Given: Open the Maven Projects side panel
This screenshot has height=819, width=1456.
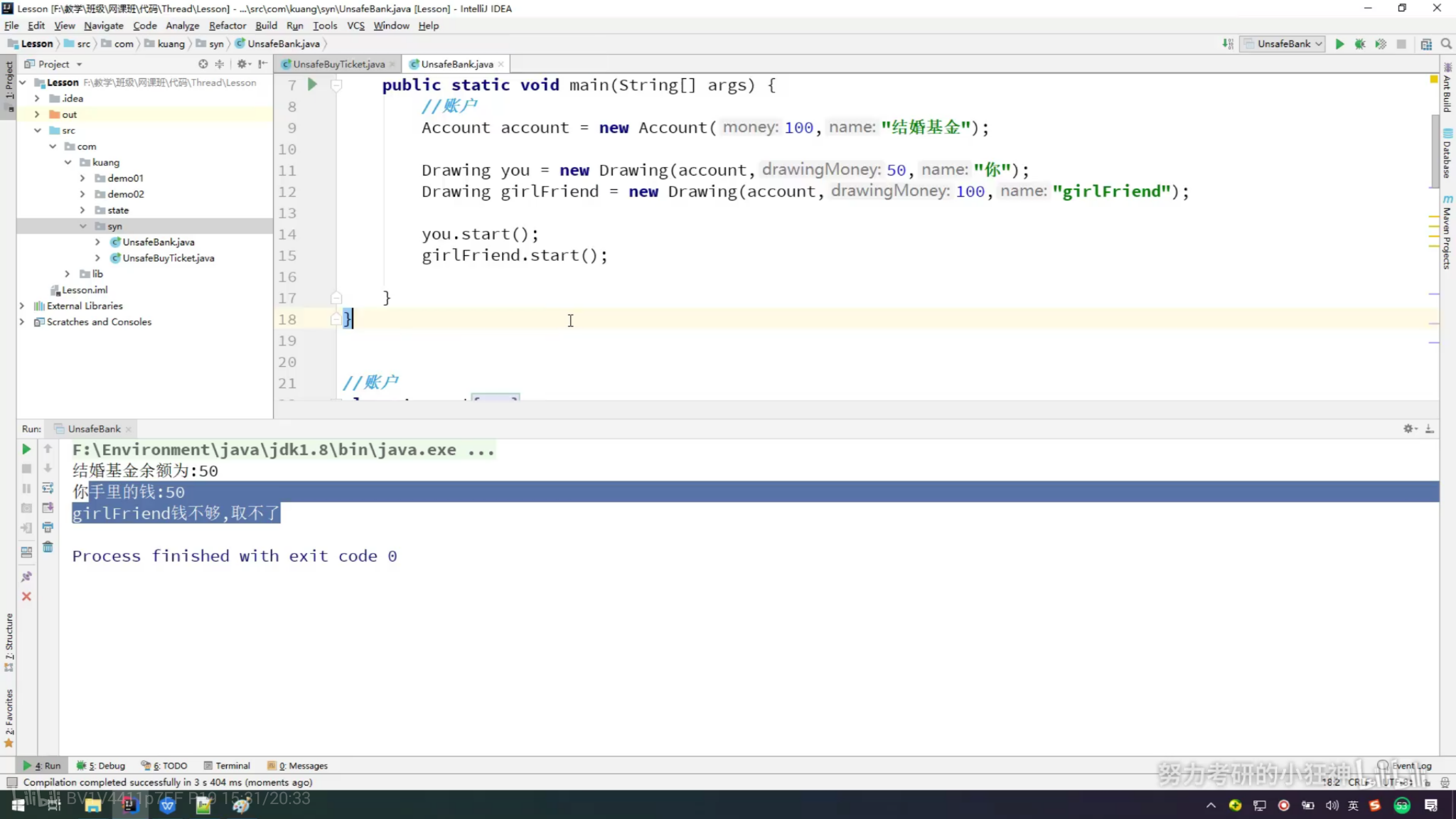Looking at the screenshot, I should (x=1447, y=232).
